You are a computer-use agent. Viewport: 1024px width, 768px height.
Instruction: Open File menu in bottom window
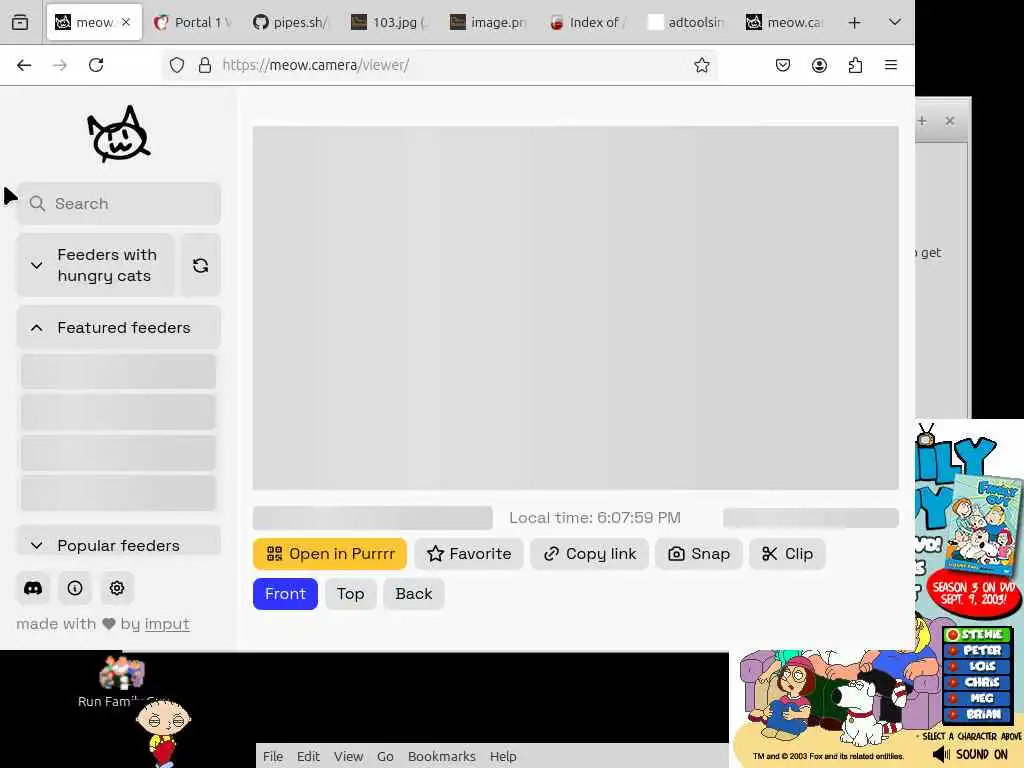[x=273, y=756]
